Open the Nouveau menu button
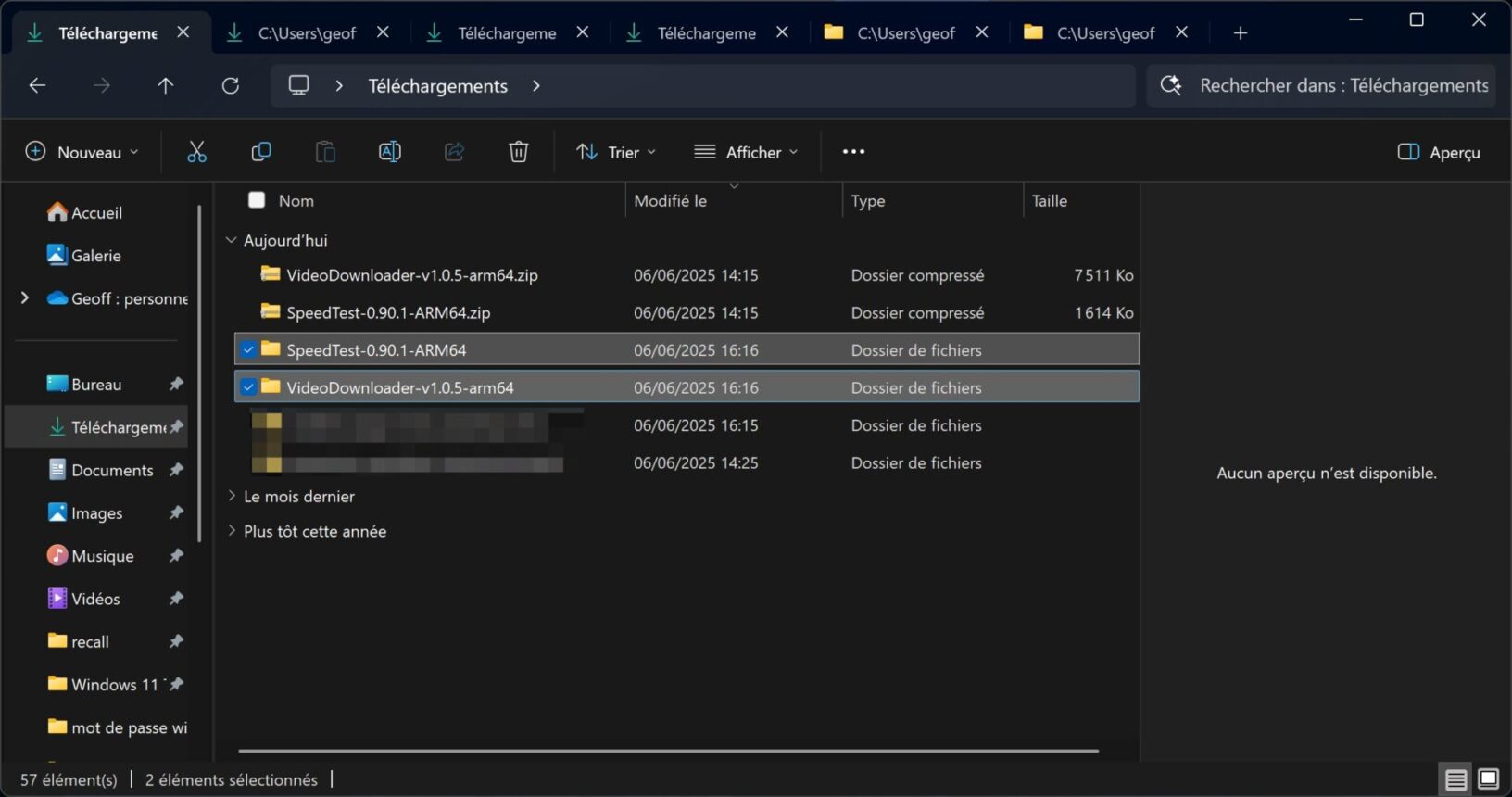The image size is (1512, 797). [x=82, y=152]
